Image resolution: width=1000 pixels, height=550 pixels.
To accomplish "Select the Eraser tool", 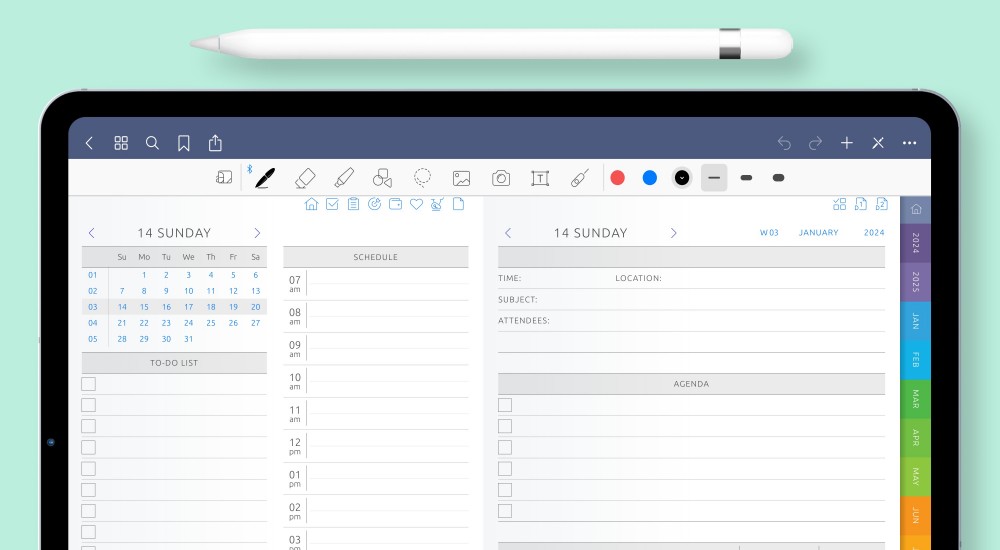I will (x=305, y=178).
